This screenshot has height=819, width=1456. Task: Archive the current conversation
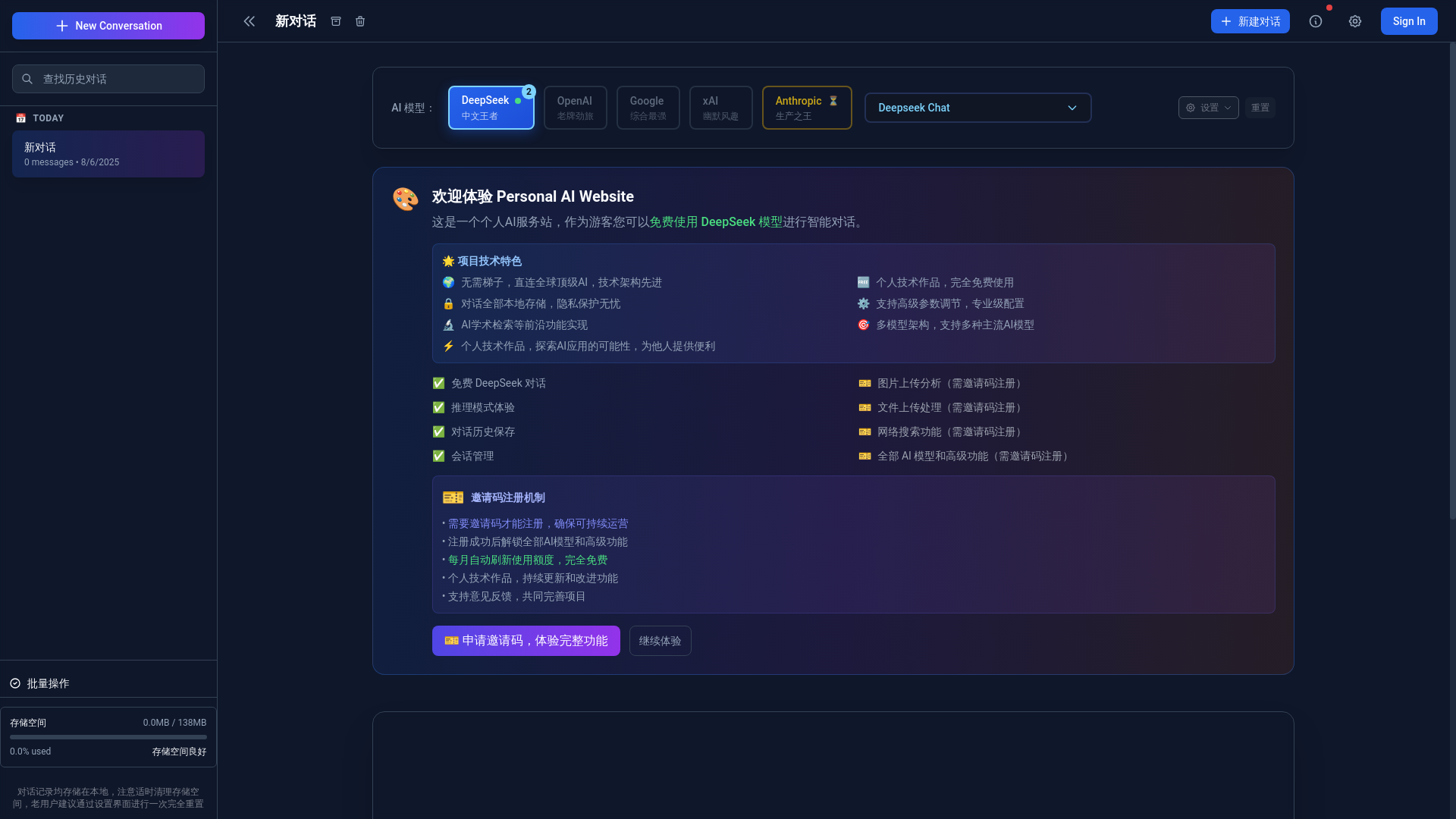point(336,21)
